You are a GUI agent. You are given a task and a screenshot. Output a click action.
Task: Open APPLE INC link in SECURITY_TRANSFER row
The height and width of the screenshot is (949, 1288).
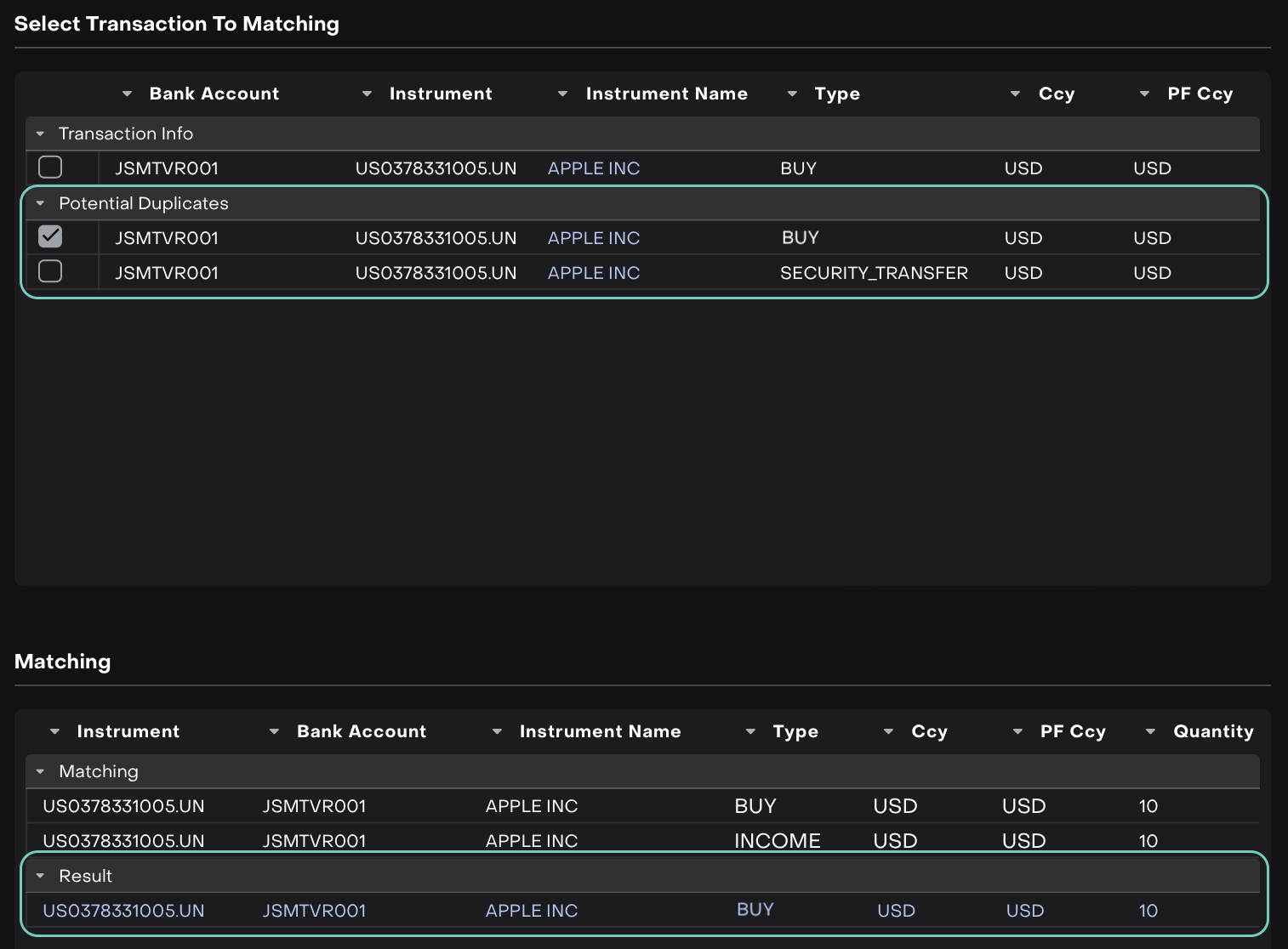click(593, 273)
